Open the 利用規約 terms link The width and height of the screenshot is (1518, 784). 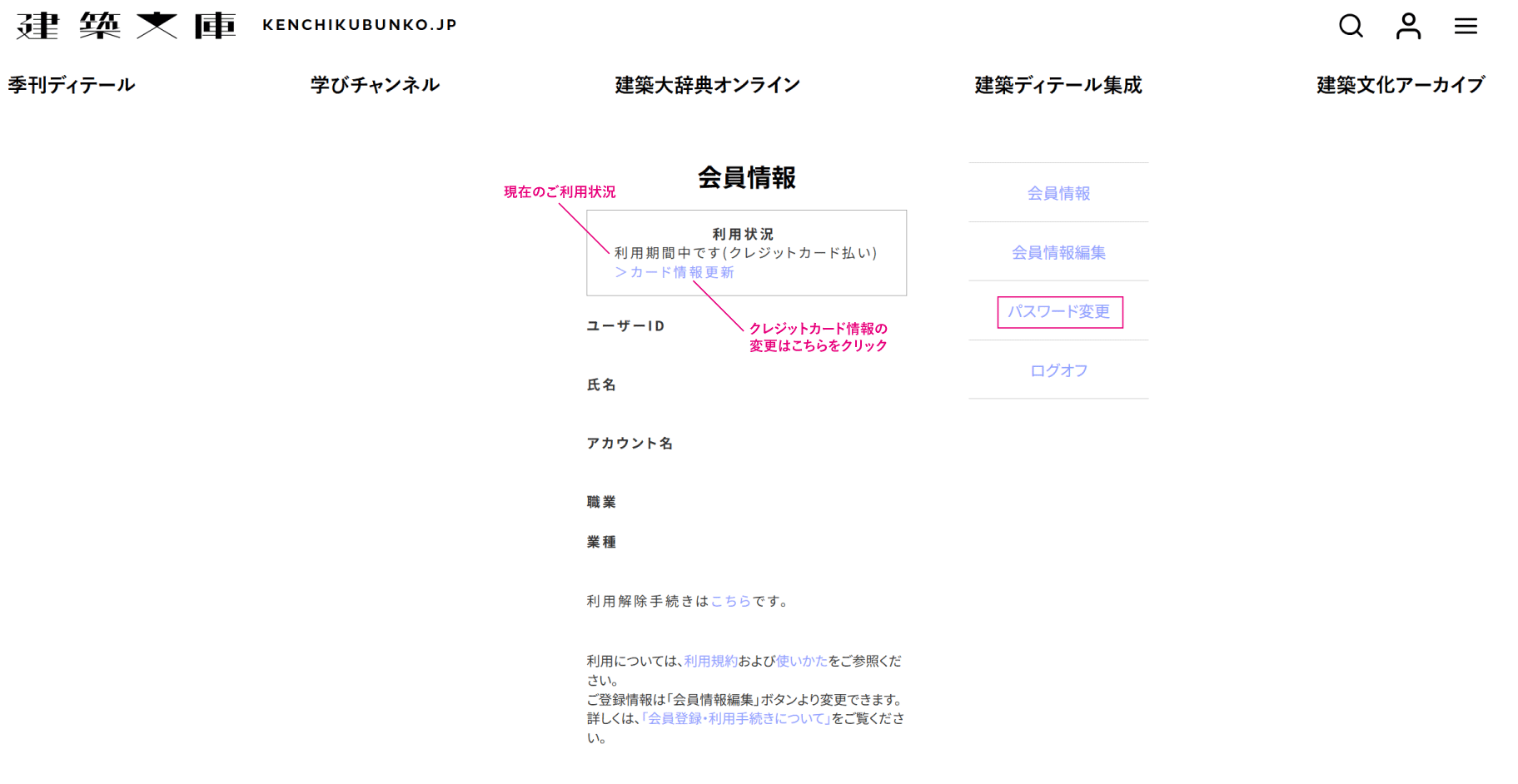tap(710, 661)
